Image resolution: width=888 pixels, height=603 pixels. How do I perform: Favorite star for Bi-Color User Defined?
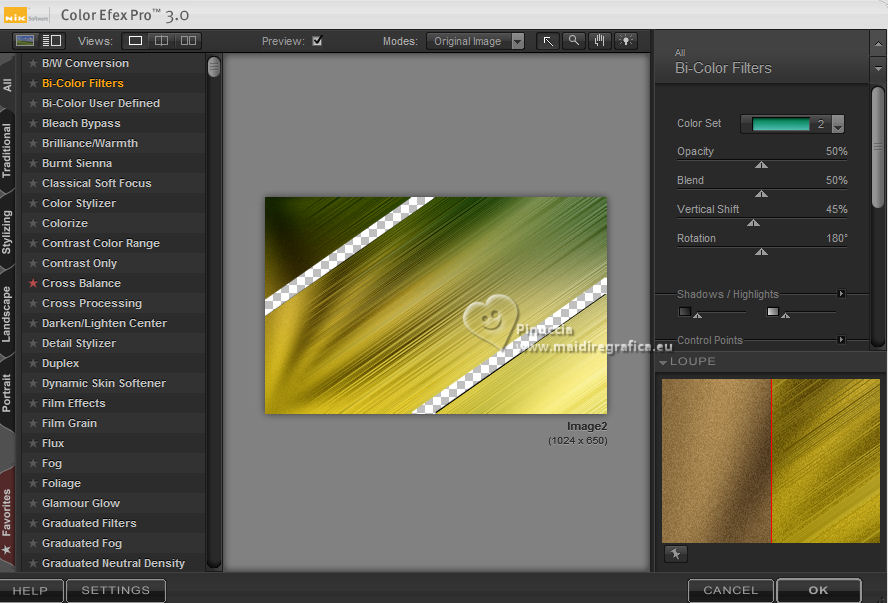point(33,103)
